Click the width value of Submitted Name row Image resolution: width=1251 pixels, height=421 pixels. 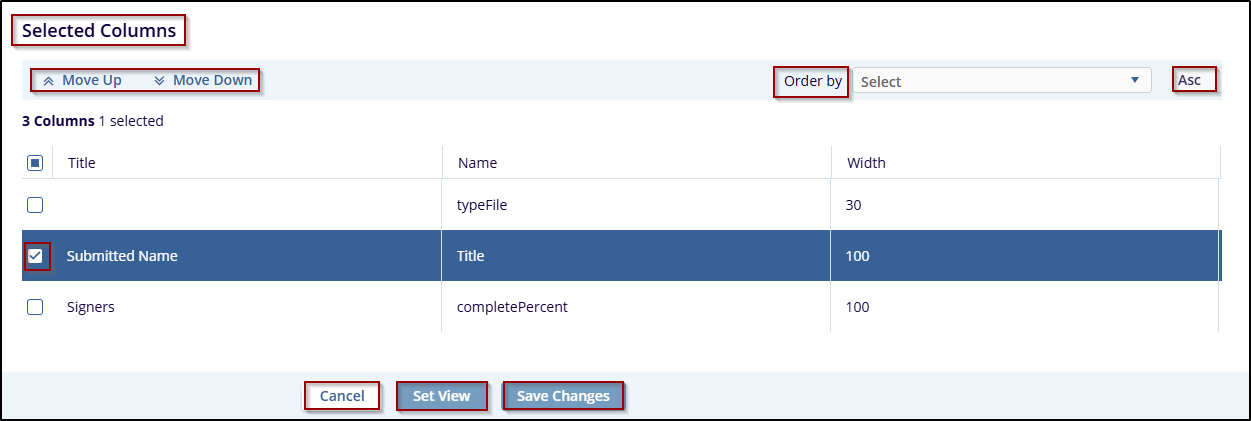pyautogui.click(x=858, y=256)
